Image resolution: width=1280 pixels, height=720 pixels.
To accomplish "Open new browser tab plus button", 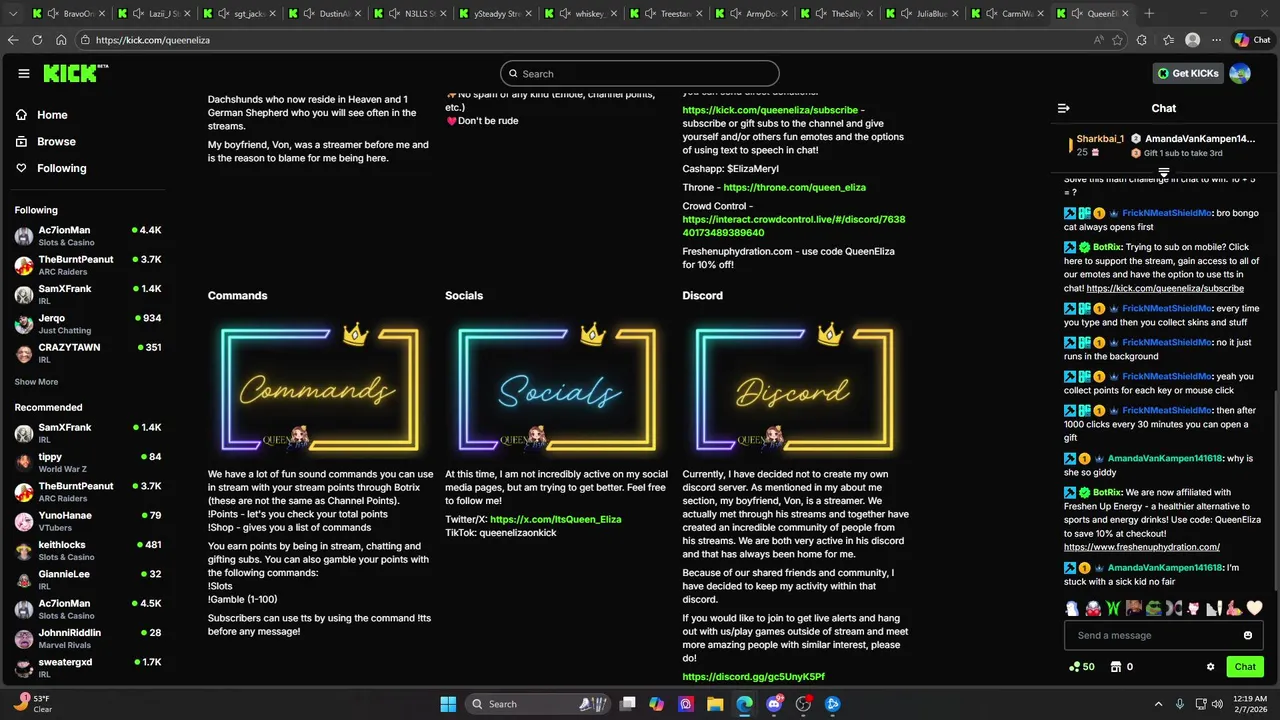I will tap(1149, 14).
